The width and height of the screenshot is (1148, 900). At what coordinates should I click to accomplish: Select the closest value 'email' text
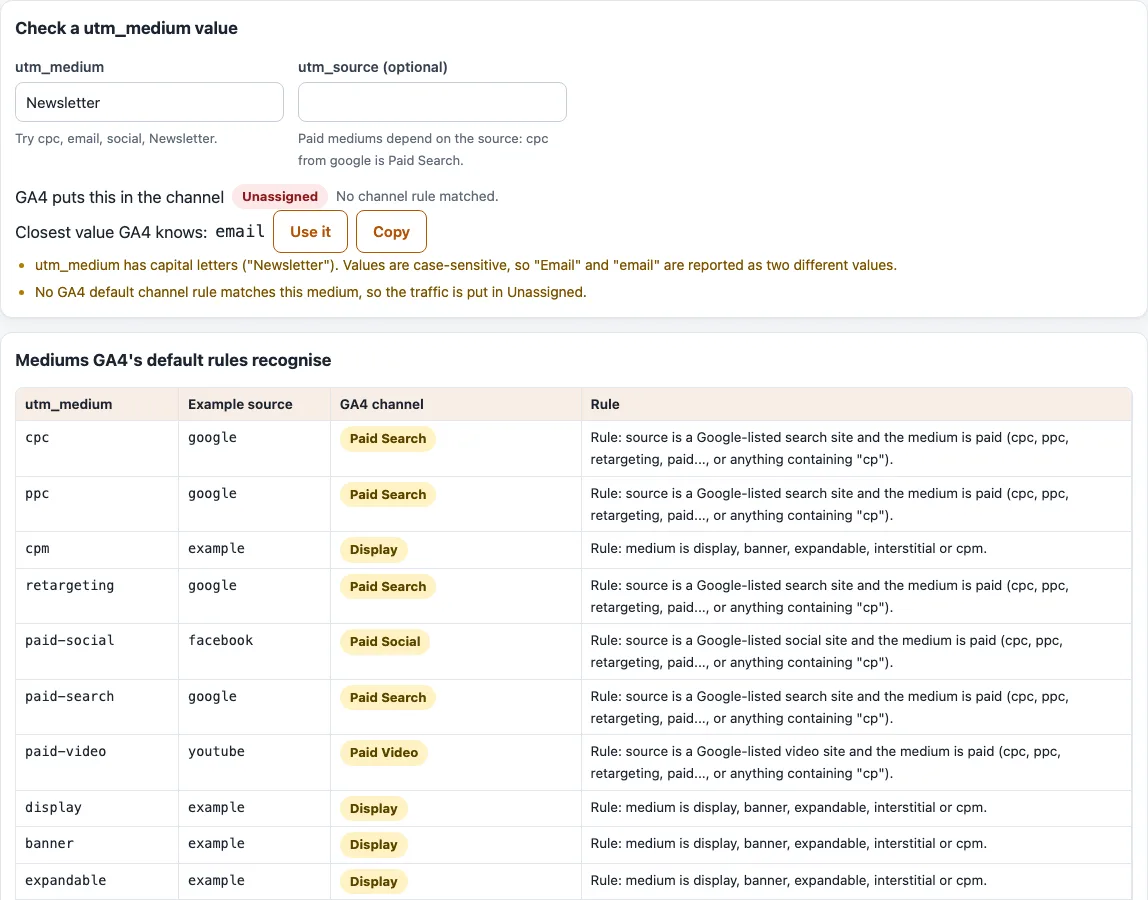pos(239,231)
